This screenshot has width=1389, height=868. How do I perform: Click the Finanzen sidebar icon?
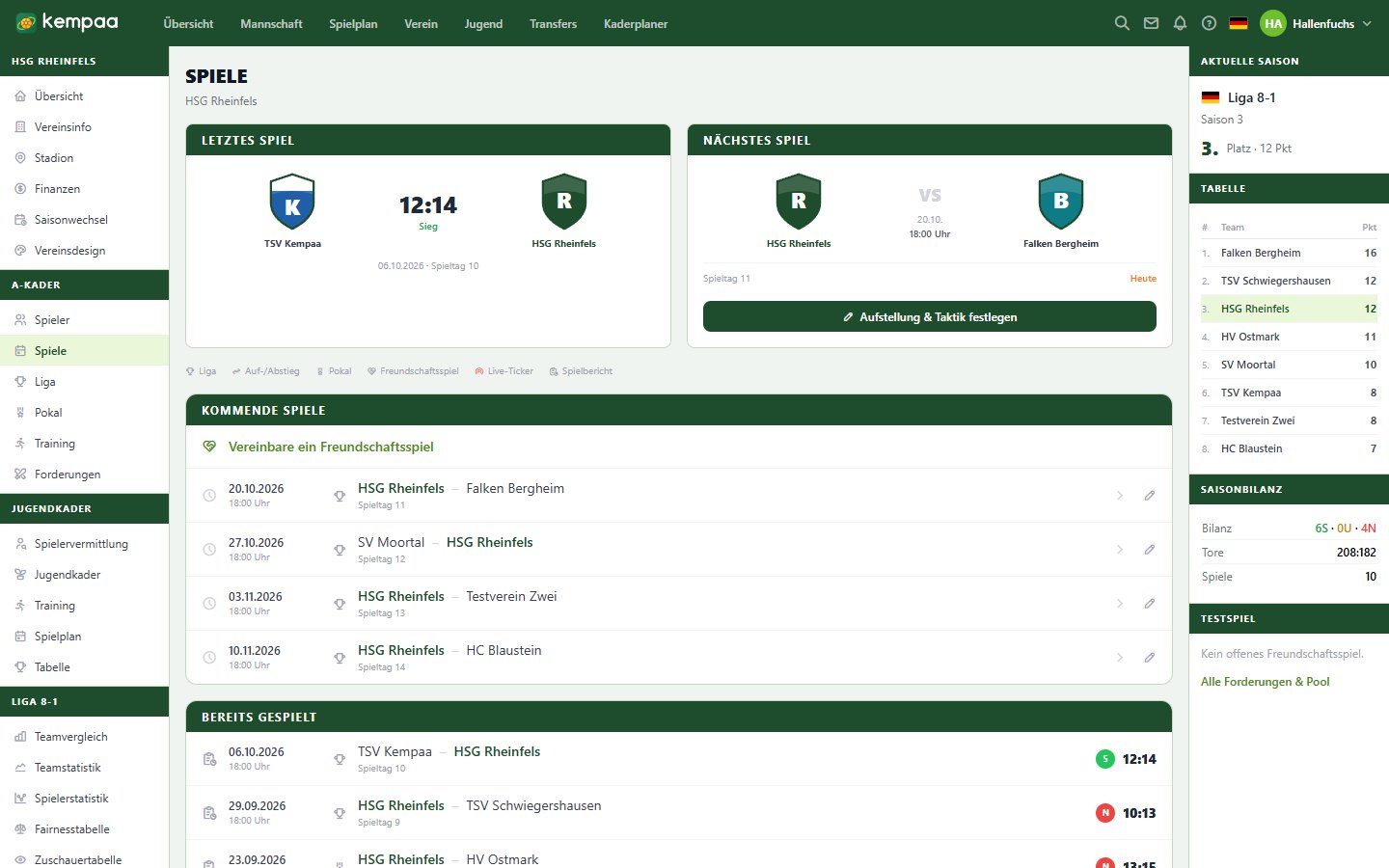tap(20, 189)
